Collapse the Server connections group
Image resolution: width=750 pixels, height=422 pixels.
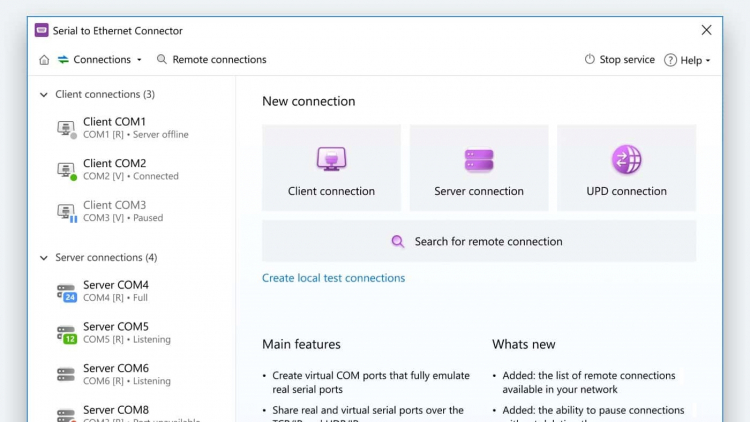[x=44, y=258]
